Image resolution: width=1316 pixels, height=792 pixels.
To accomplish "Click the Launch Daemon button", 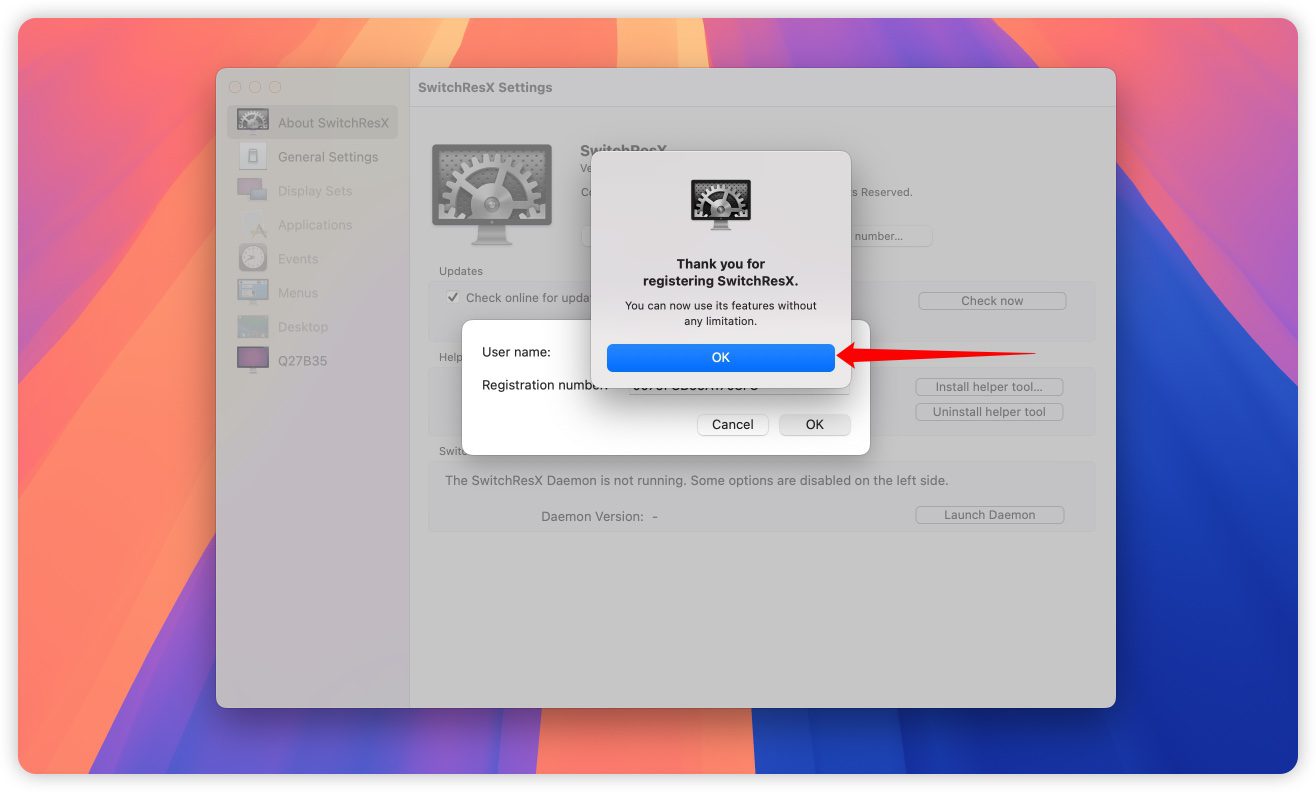I will click(989, 515).
